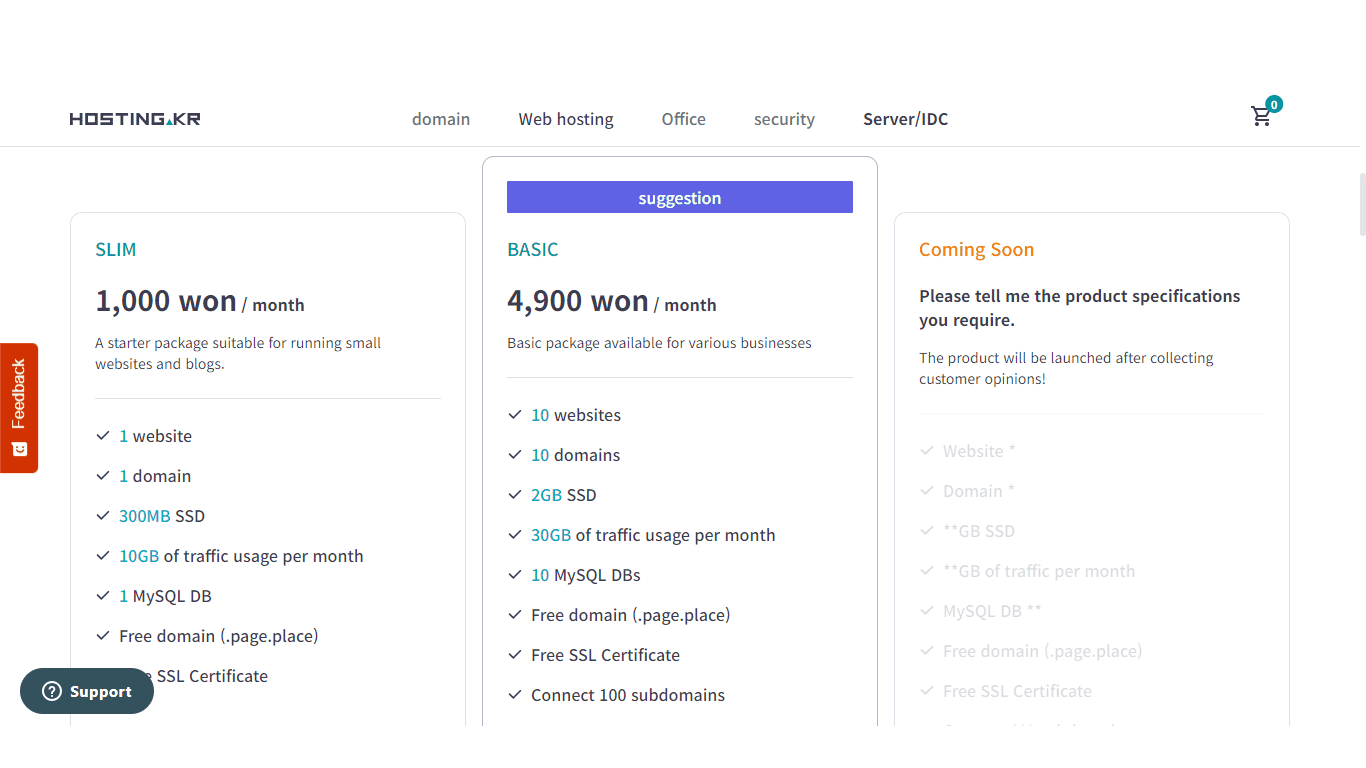Click the HOSTING.KR logo
The width and height of the screenshot is (1366, 768).
(135, 119)
